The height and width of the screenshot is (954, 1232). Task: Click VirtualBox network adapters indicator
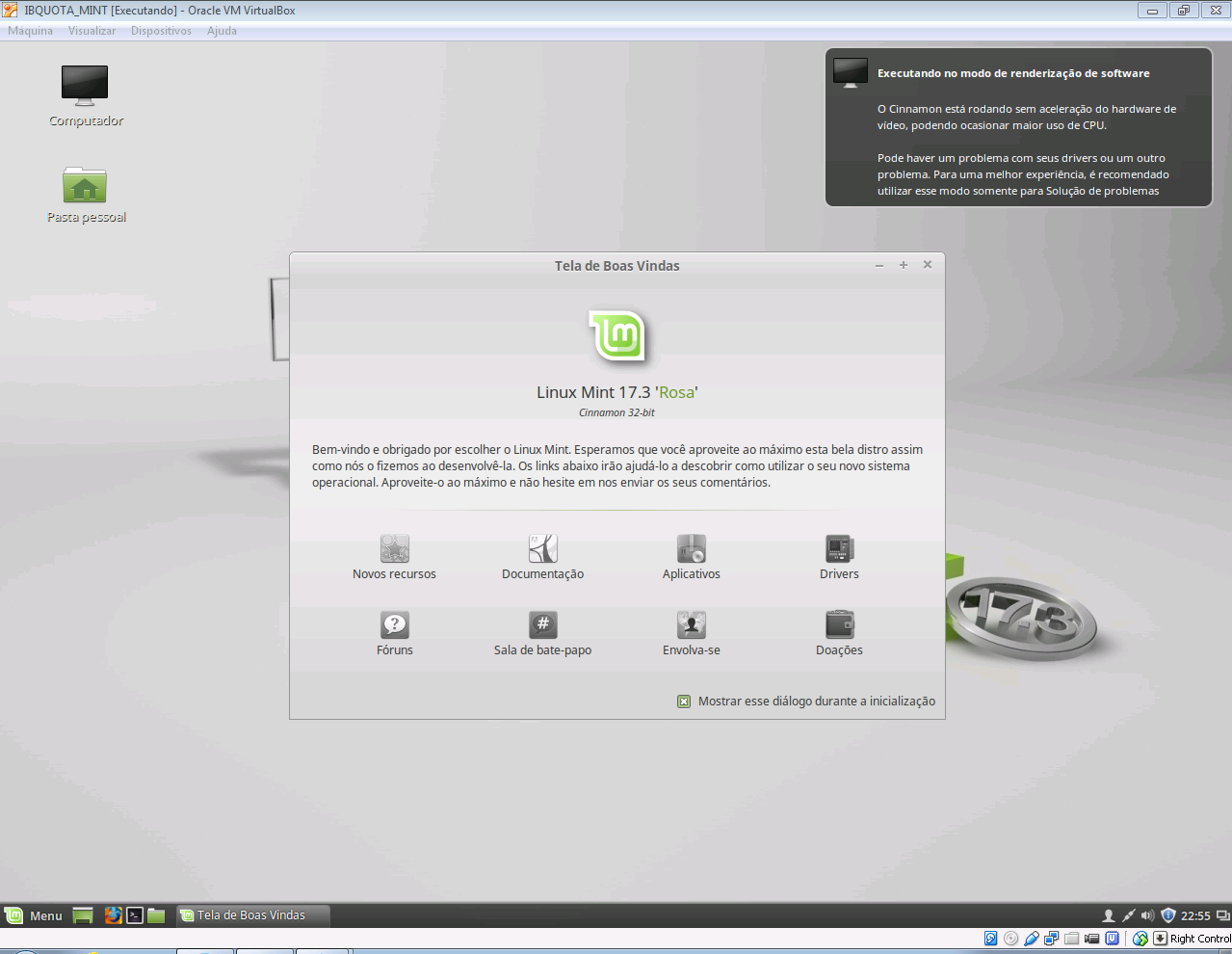1052,939
